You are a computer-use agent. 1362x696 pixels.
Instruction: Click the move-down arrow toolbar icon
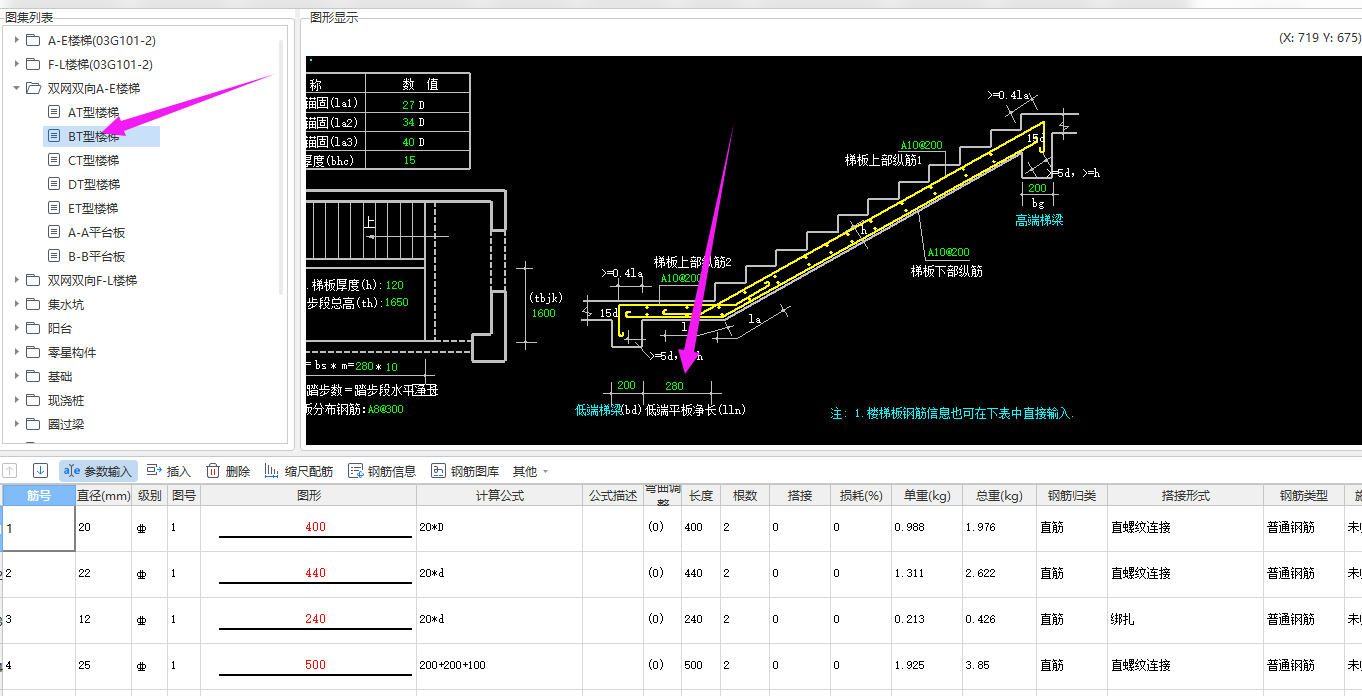click(41, 471)
